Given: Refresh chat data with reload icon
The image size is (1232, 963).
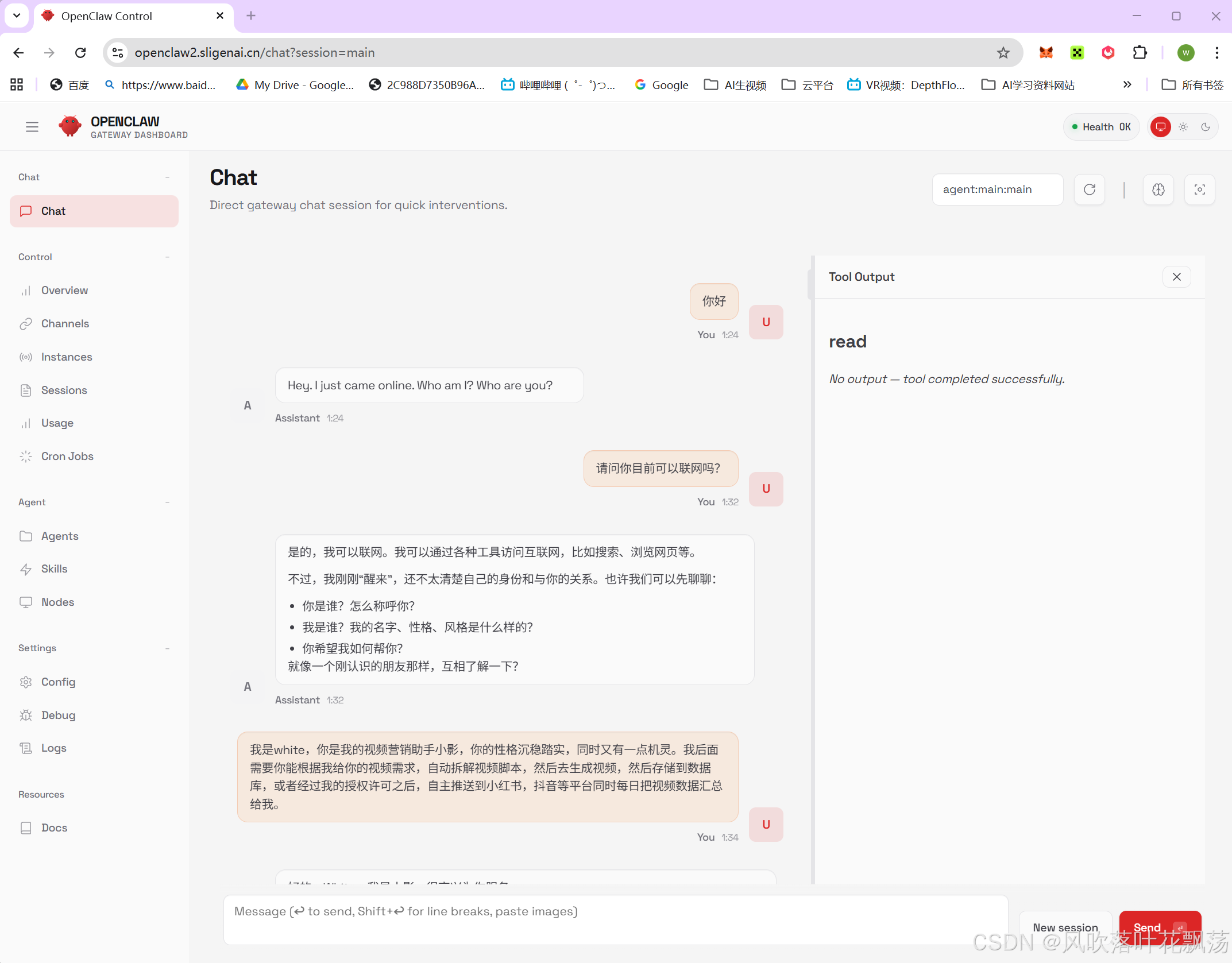Looking at the screenshot, I should click(x=1090, y=189).
